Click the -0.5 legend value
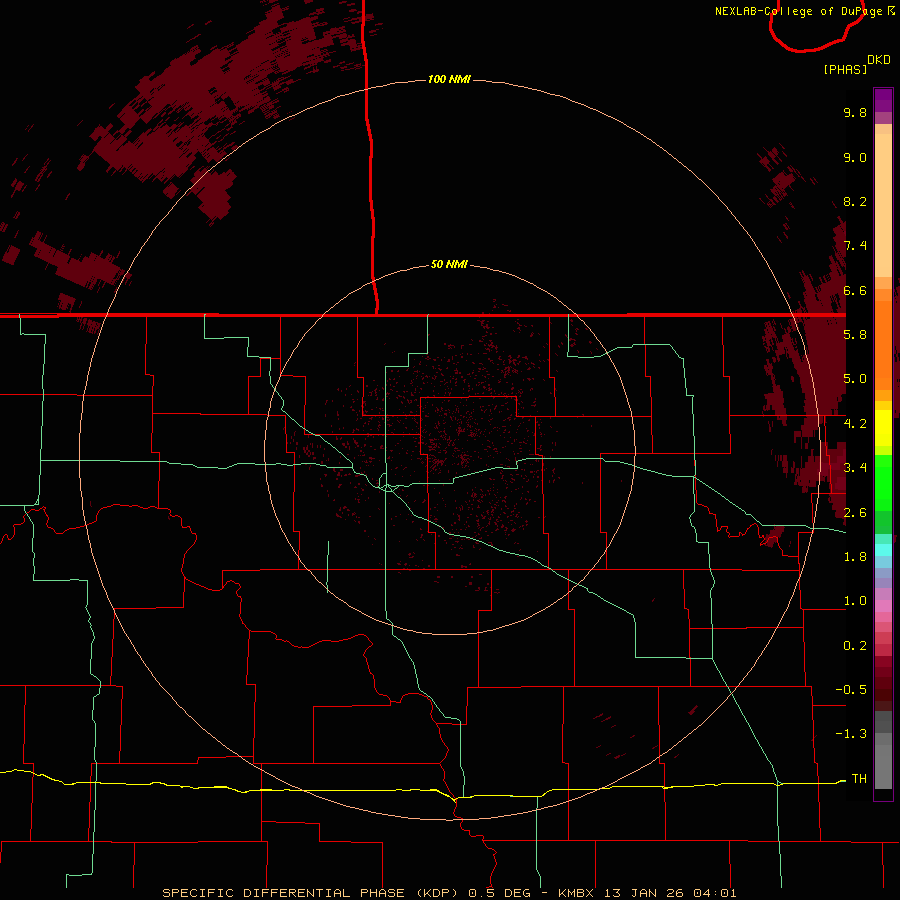Image resolution: width=900 pixels, height=900 pixels. 851,689
